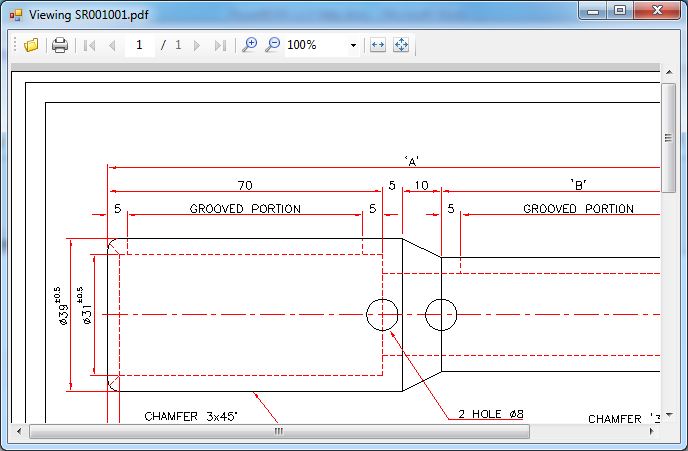Screen dimensions: 688x451
Task: Zoom out with the minus magnifier
Action: pyautogui.click(x=272, y=46)
